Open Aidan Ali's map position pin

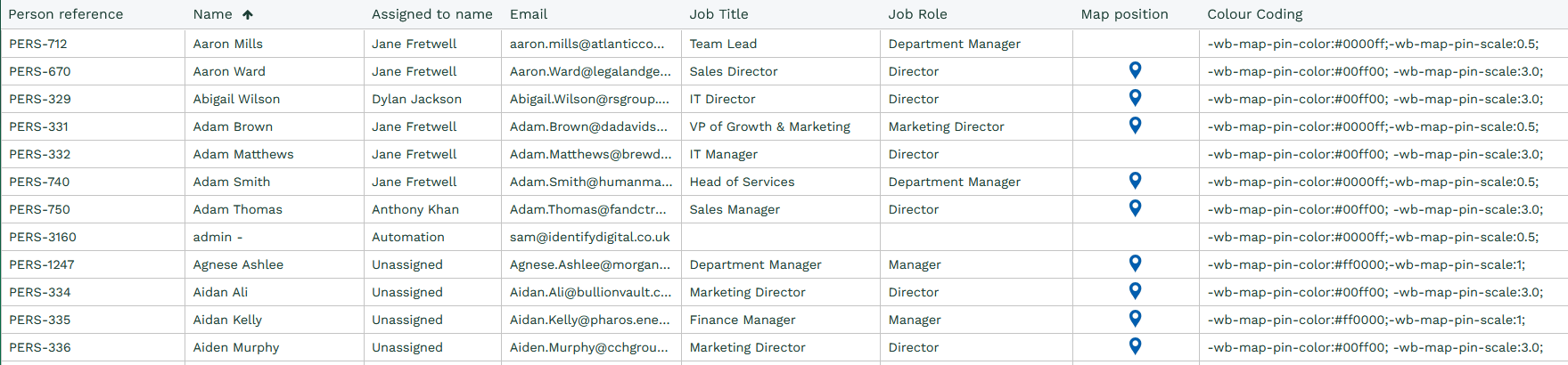coord(1135,291)
